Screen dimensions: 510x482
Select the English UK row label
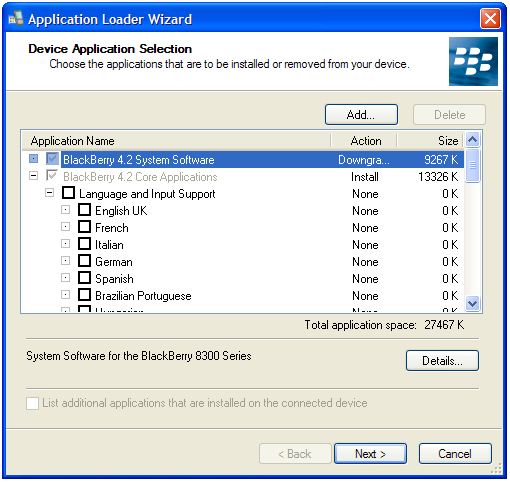(x=121, y=211)
